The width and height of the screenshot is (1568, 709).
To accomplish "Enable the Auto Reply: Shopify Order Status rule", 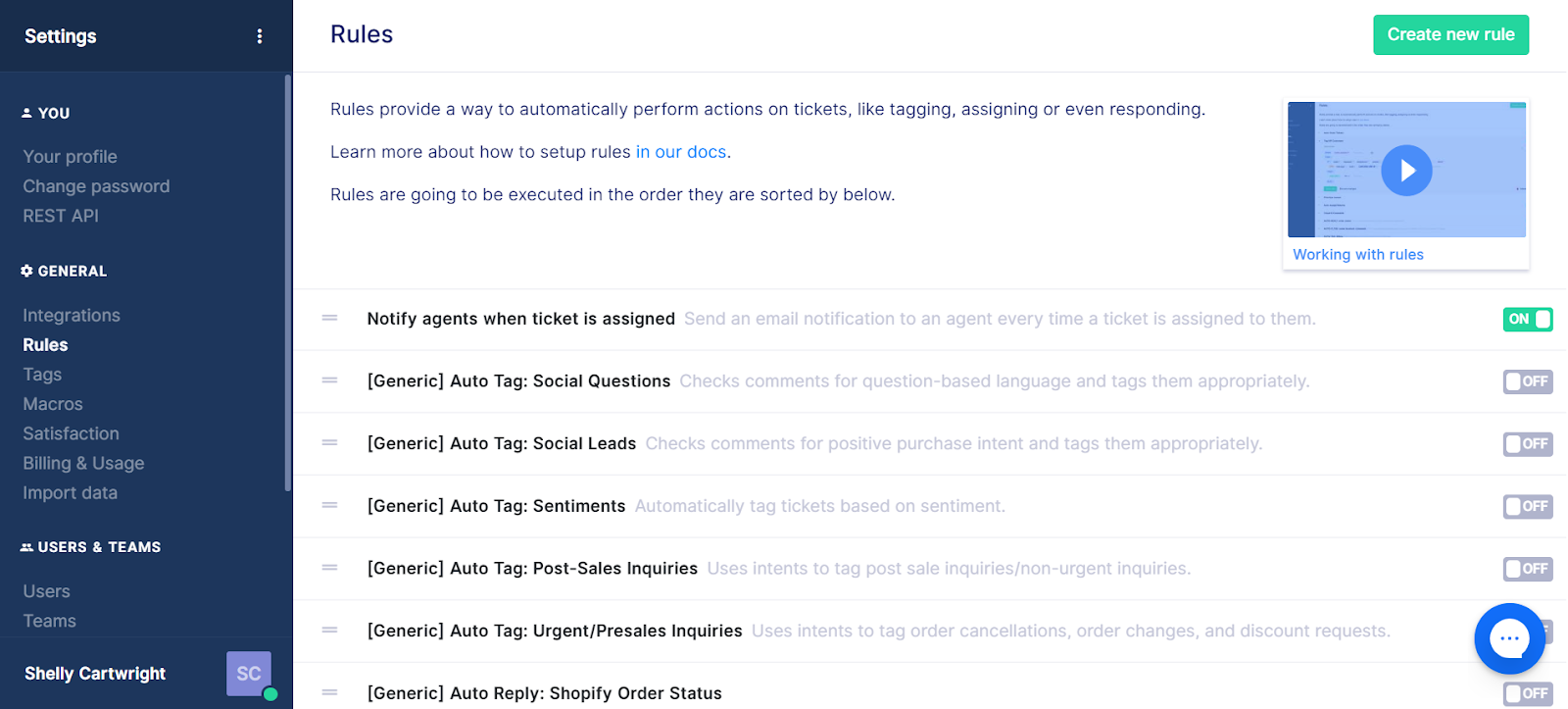I will [x=1528, y=693].
